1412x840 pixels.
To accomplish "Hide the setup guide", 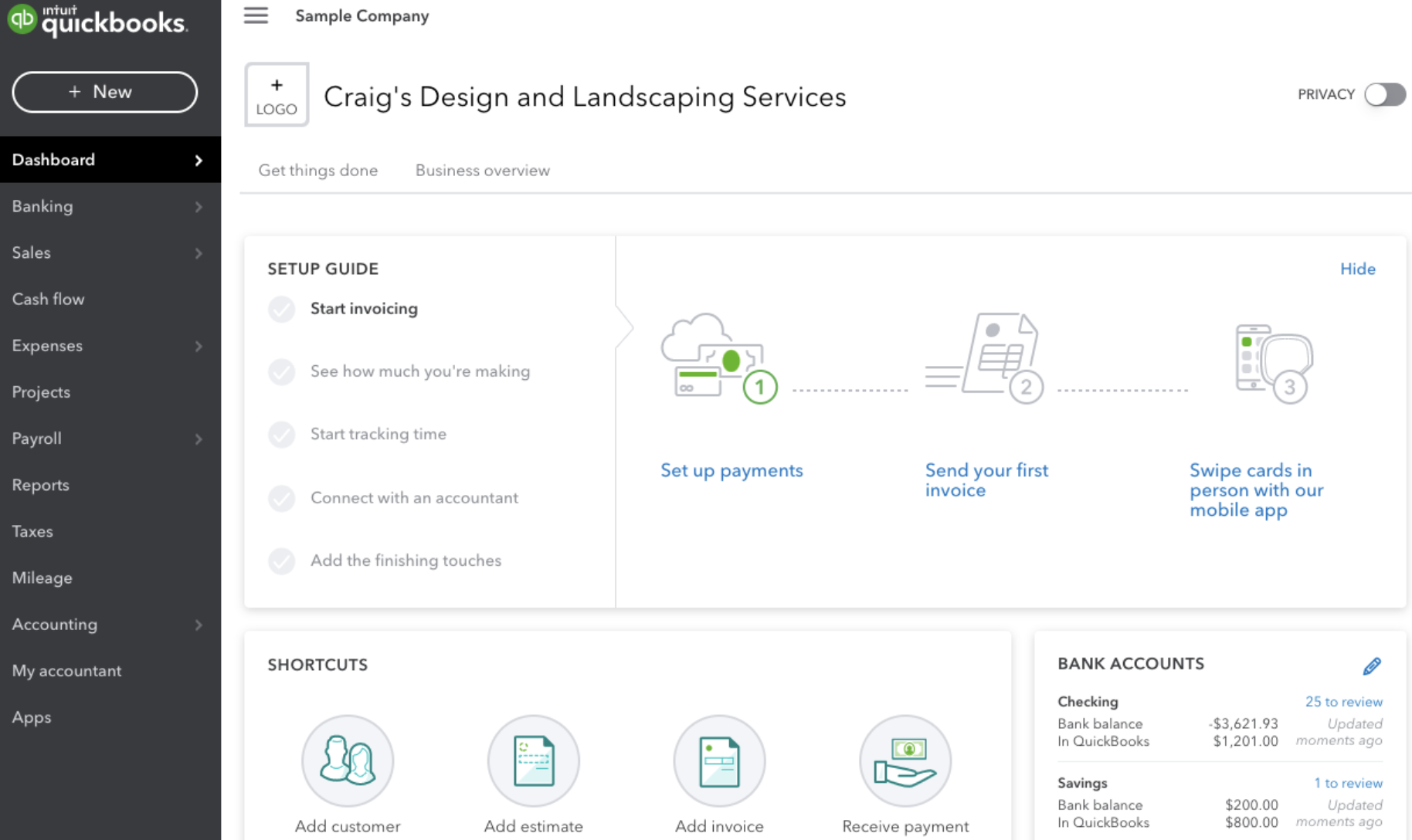I will click(x=1357, y=269).
